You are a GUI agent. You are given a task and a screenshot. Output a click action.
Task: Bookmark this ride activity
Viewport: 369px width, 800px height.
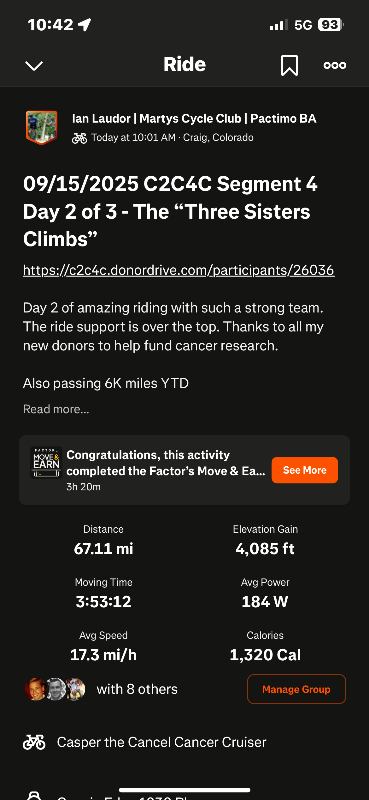click(x=289, y=65)
